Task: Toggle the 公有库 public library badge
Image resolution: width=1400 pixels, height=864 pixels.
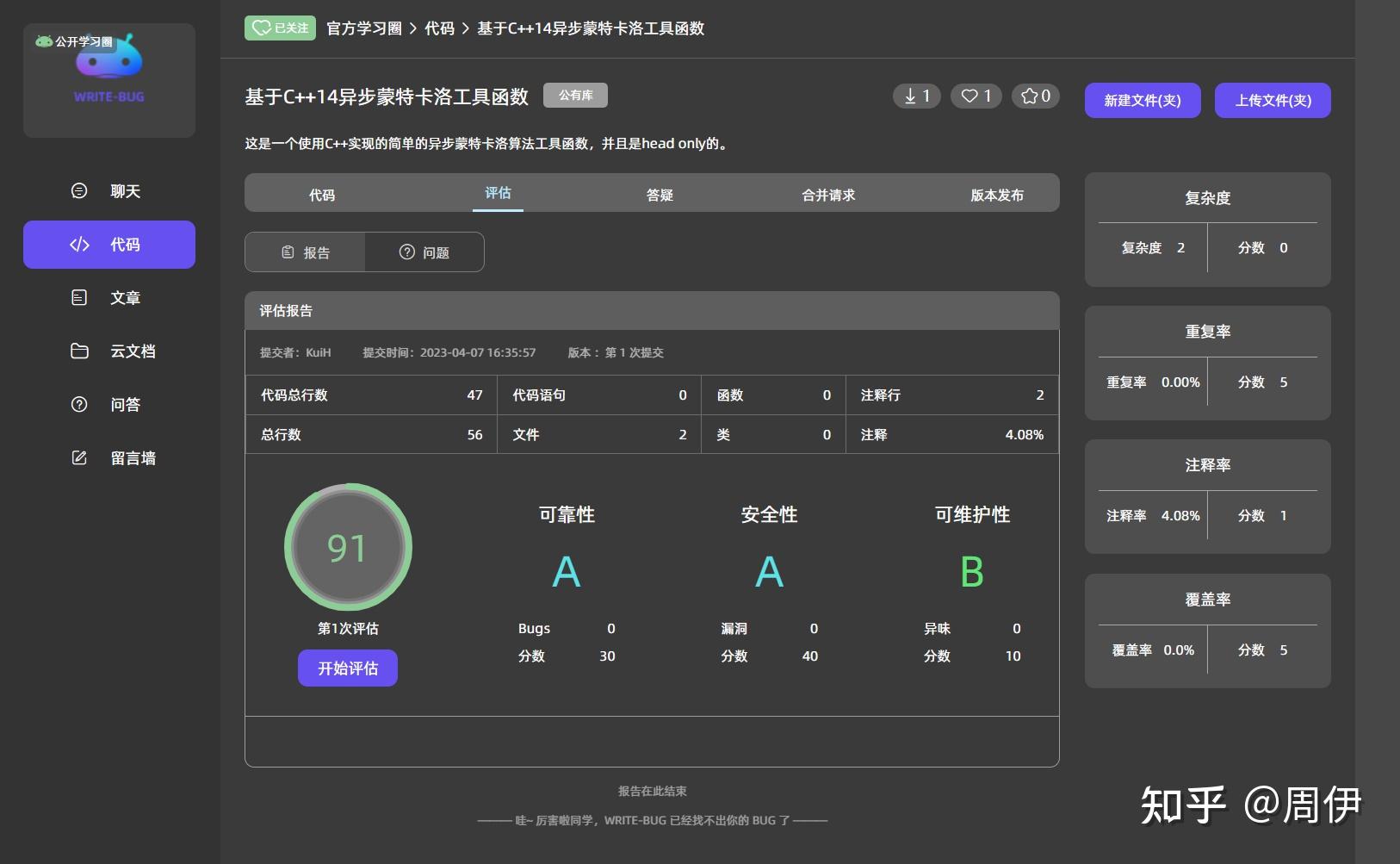Action: 575,96
